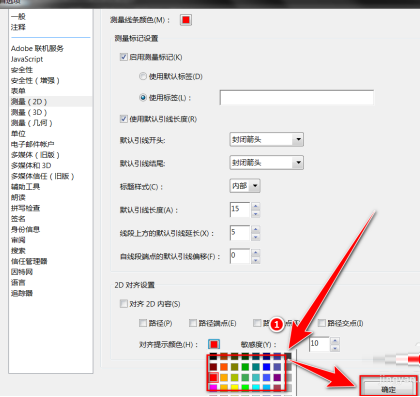Select the pure green swatch in the second row
Screen dimensions: 420x397
coord(245,367)
